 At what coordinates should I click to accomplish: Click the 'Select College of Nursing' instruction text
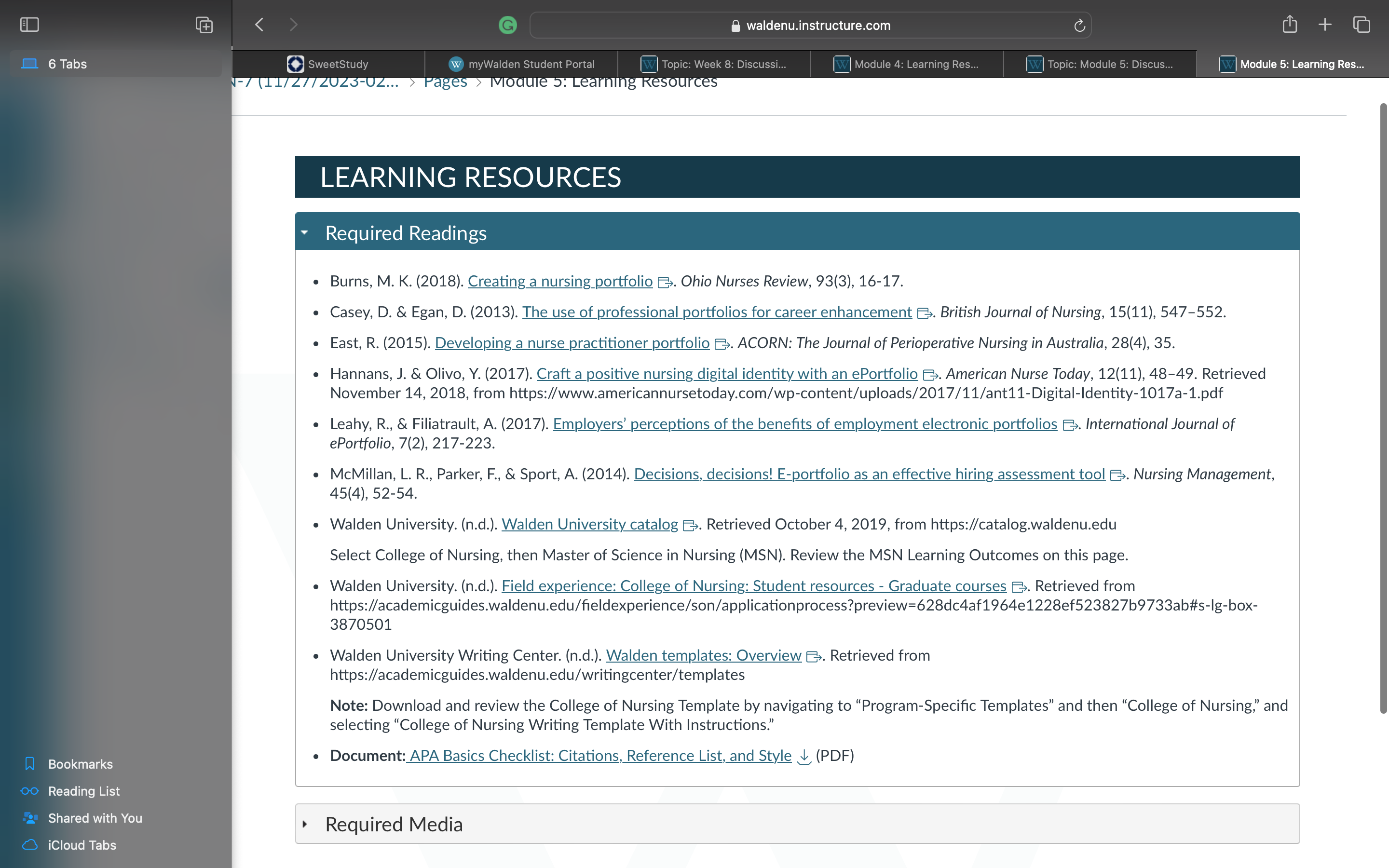[729, 555]
